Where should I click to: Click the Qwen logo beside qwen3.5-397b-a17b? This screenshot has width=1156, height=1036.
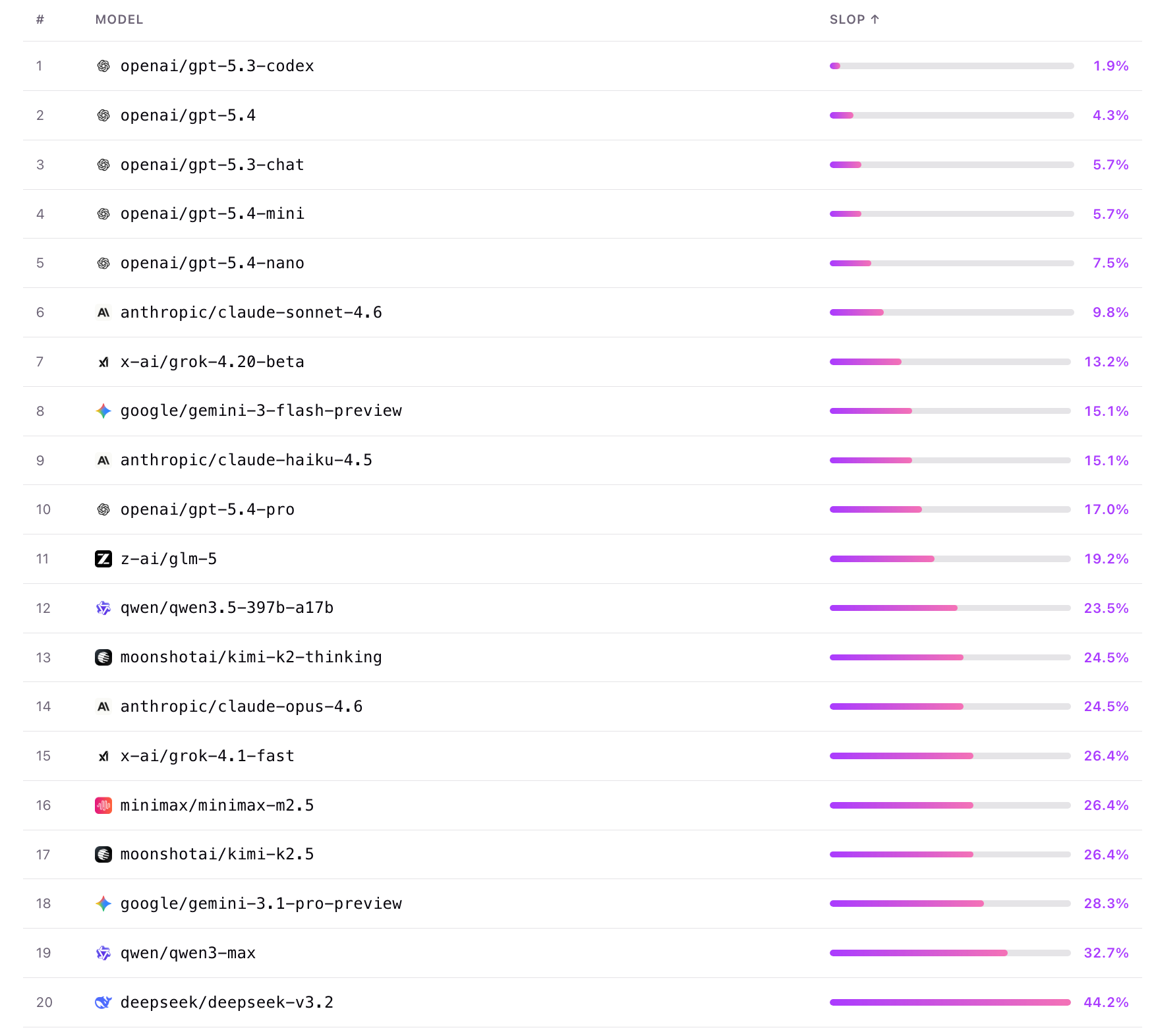click(103, 608)
